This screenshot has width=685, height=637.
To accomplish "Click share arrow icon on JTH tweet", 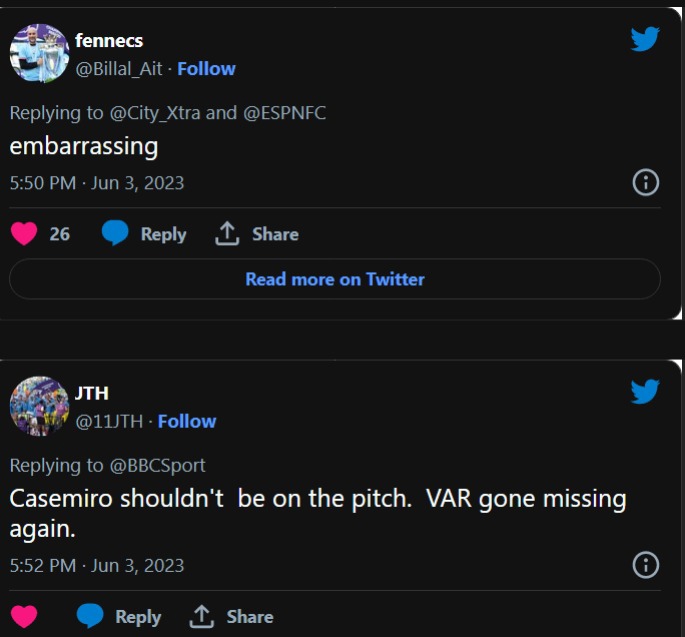I will [203, 616].
